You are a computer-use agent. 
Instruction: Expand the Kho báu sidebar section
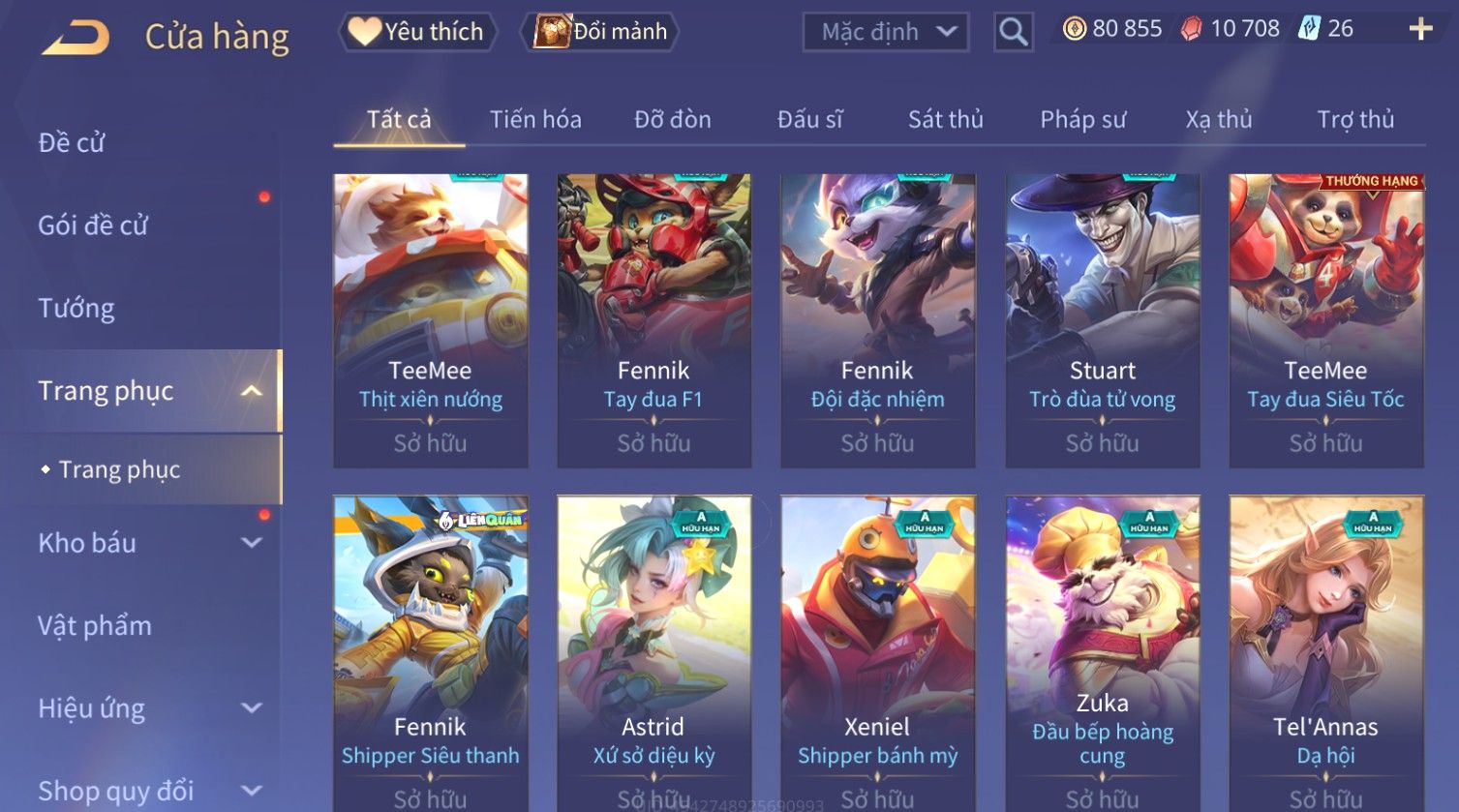[x=251, y=543]
